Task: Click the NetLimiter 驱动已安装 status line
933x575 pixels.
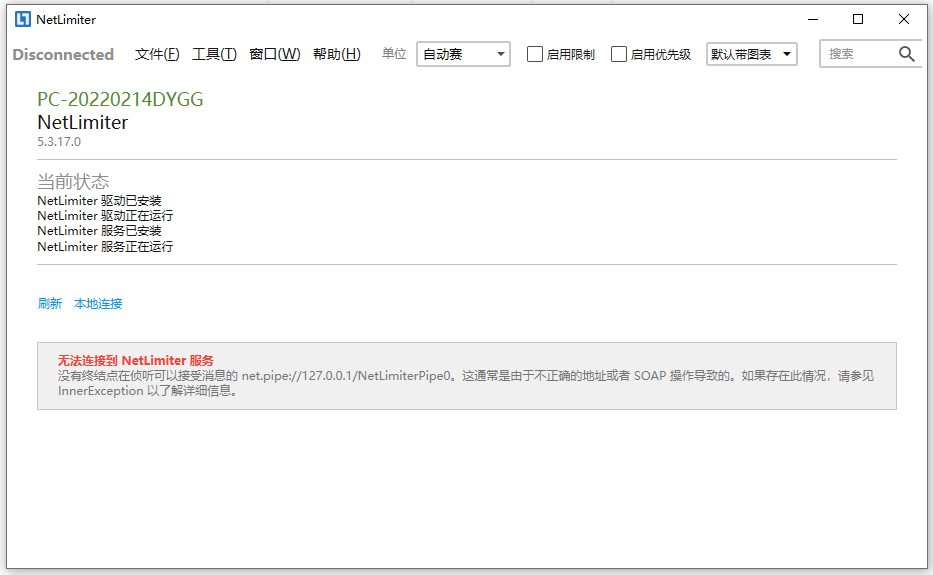Action: pyautogui.click(x=99, y=201)
